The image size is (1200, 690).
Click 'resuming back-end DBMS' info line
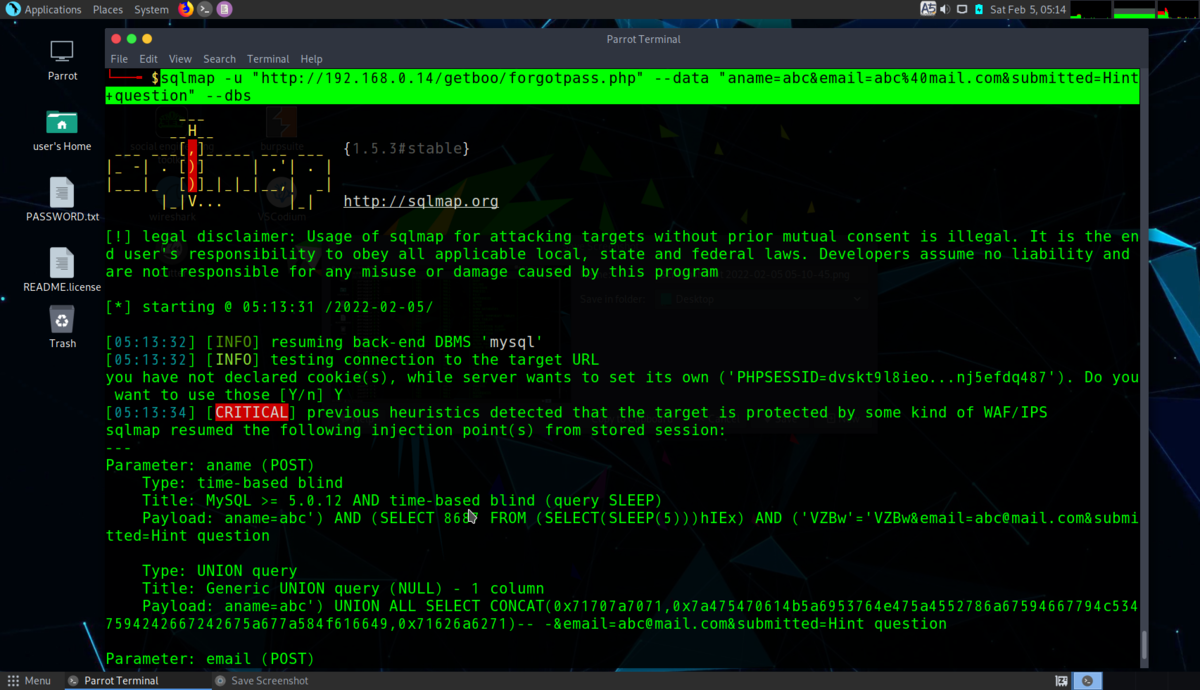coord(325,342)
